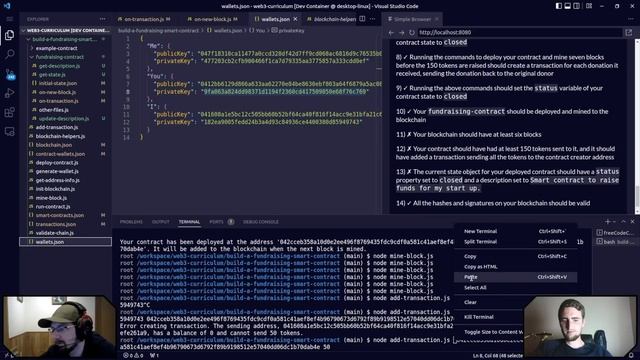Select the bash terminal entry
This screenshot has height=360, width=640.
(616, 242)
